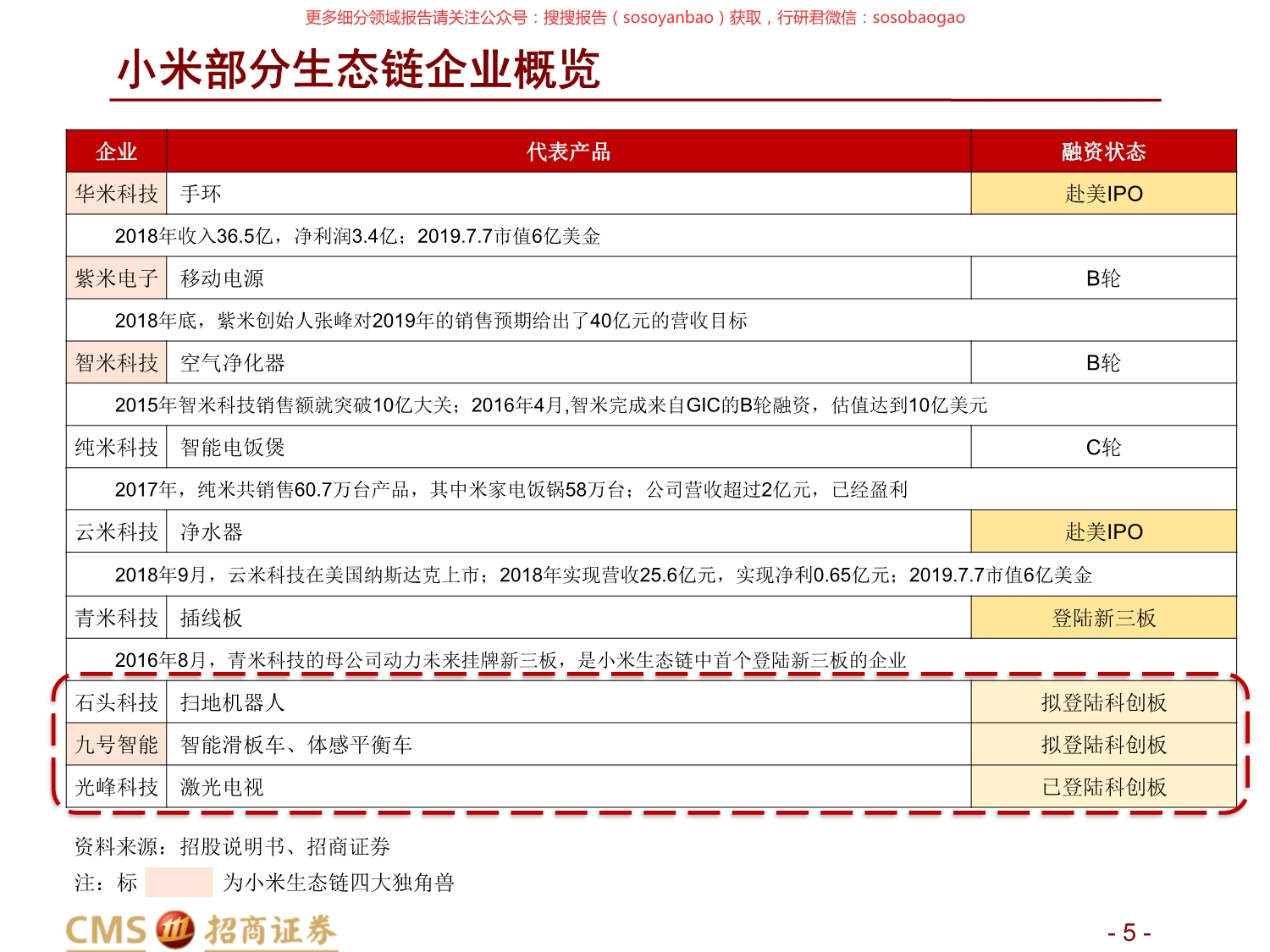
Task: Select the 九号智能 company cell
Action: (117, 745)
